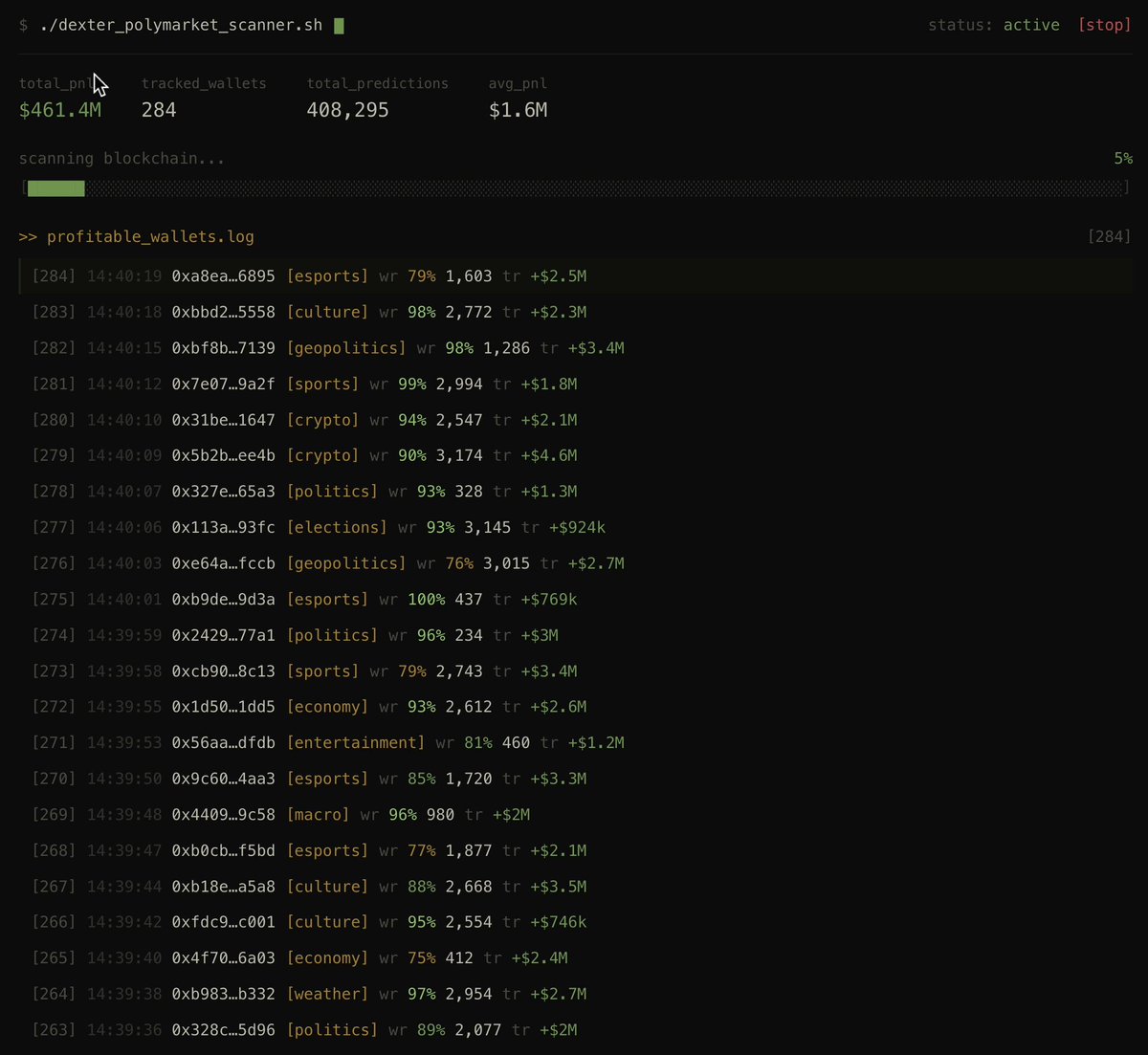Click the $1.6M avg_pnl value
The image size is (1148, 1055).
(518, 110)
